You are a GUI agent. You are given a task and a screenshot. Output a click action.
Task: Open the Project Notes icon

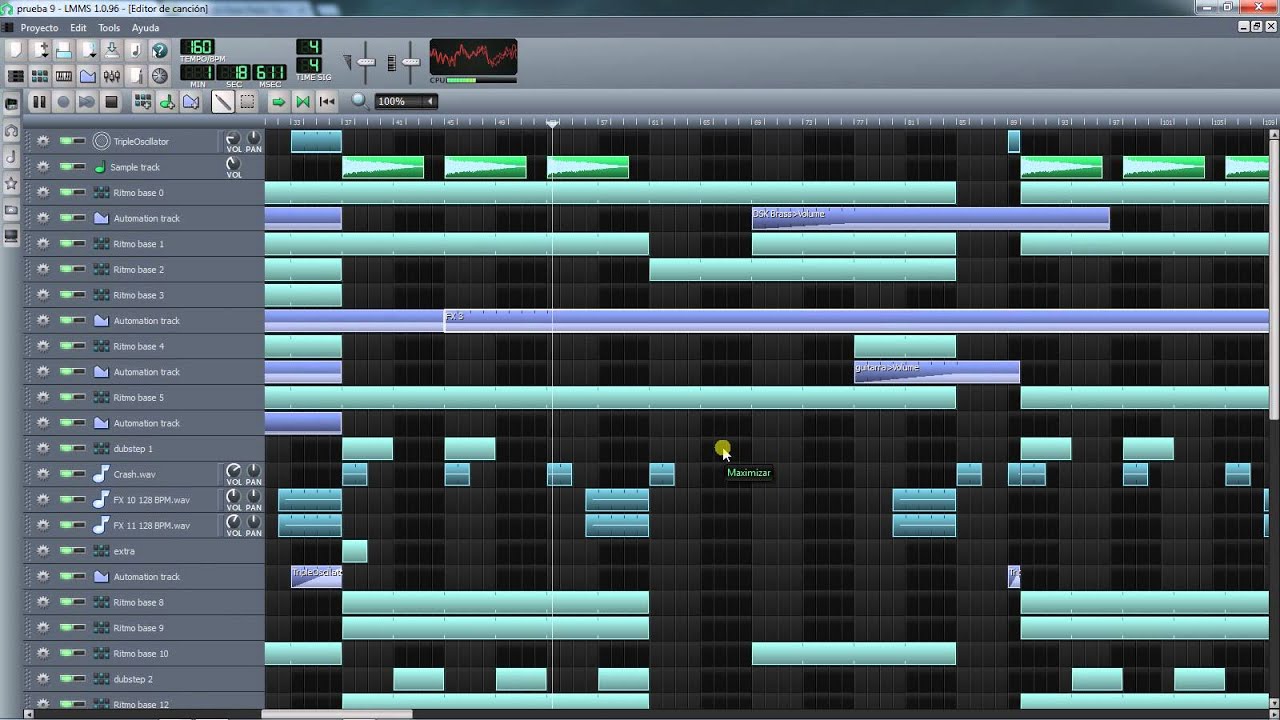(136, 76)
